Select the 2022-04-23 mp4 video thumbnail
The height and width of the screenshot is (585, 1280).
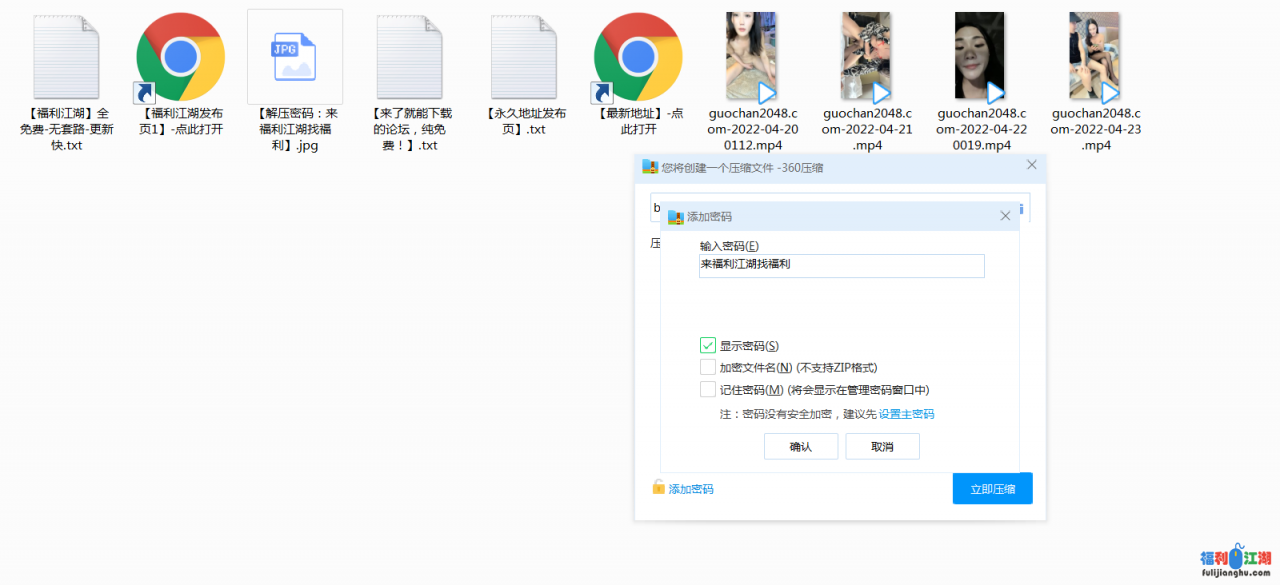tap(1094, 57)
